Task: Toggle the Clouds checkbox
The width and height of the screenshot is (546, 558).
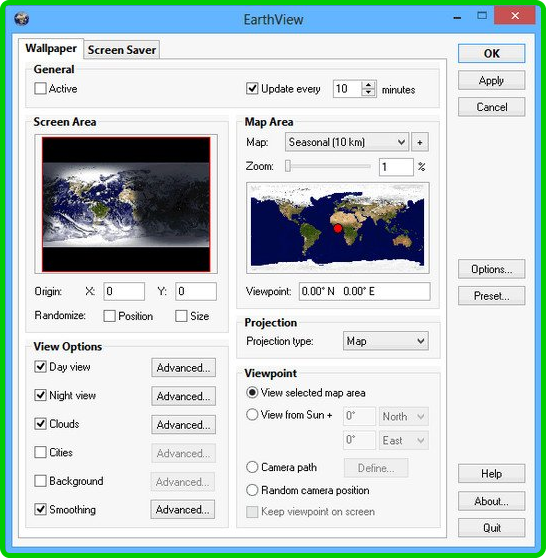Action: (x=40, y=423)
